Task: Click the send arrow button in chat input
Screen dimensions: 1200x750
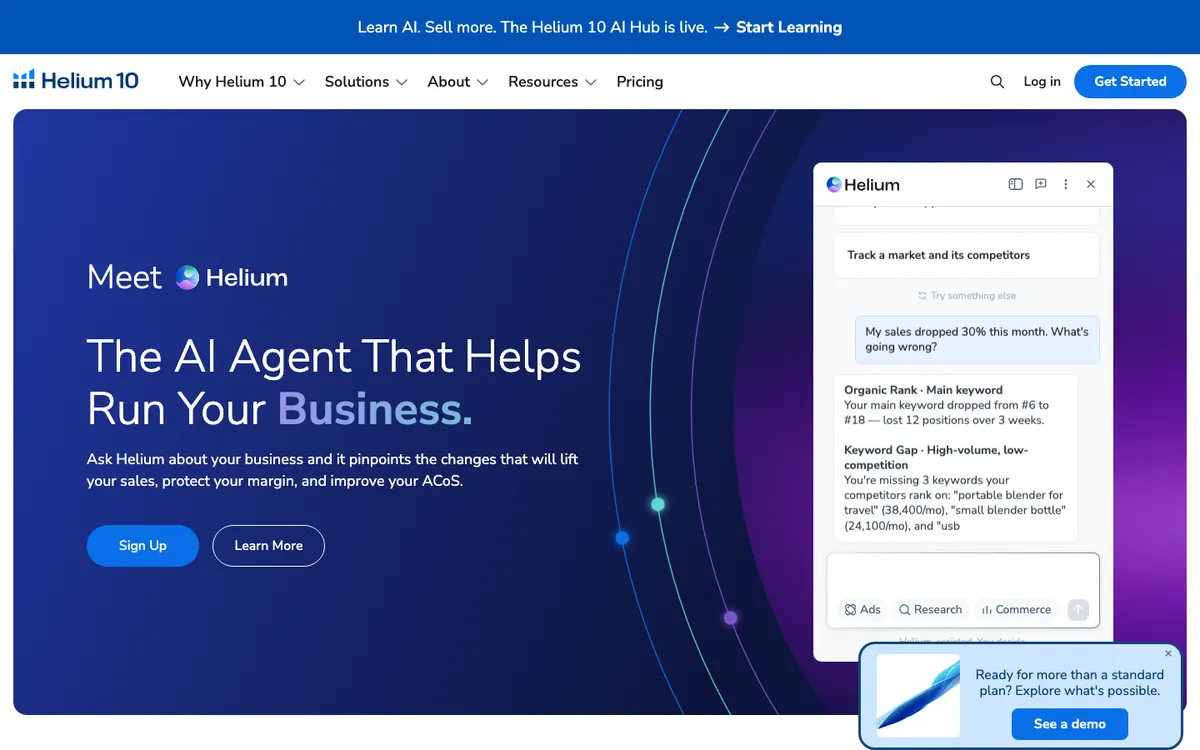Action: [1077, 609]
